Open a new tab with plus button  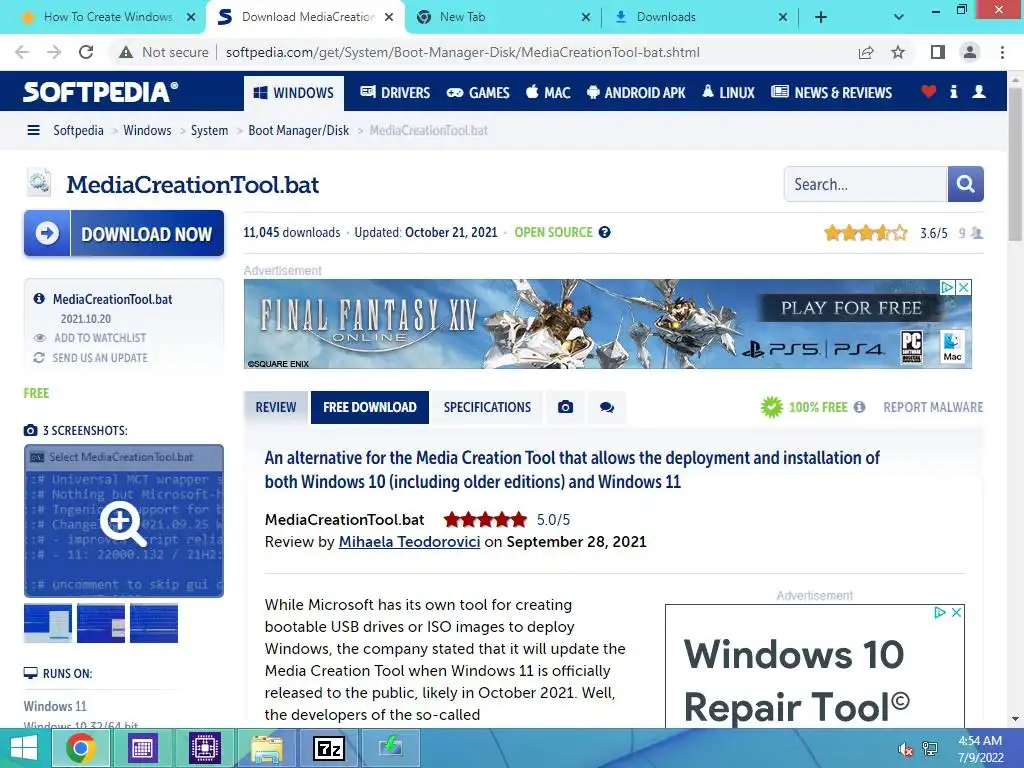tap(821, 17)
